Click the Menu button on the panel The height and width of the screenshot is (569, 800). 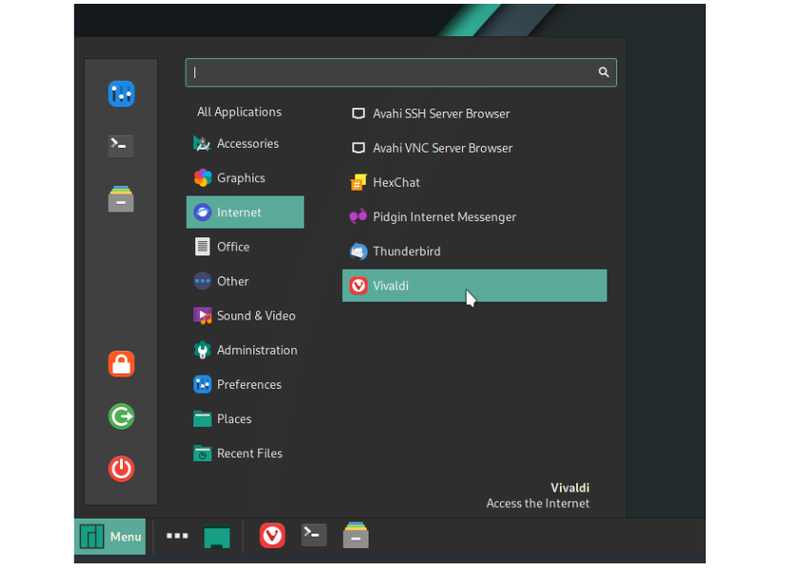click(x=110, y=536)
